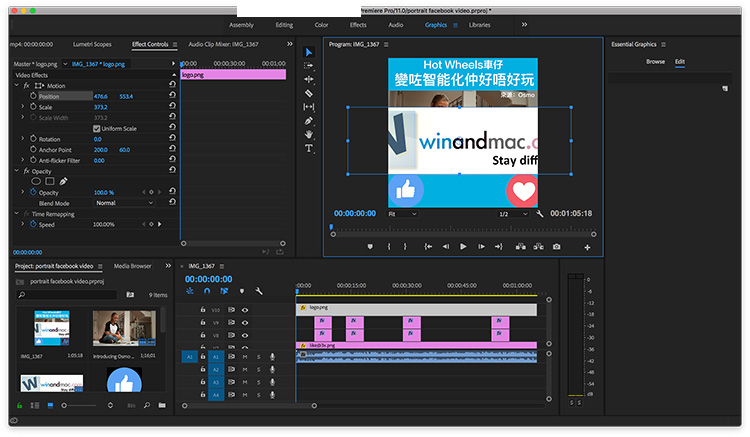
Task: Click Browse in Essential Graphics
Action: [x=655, y=62]
